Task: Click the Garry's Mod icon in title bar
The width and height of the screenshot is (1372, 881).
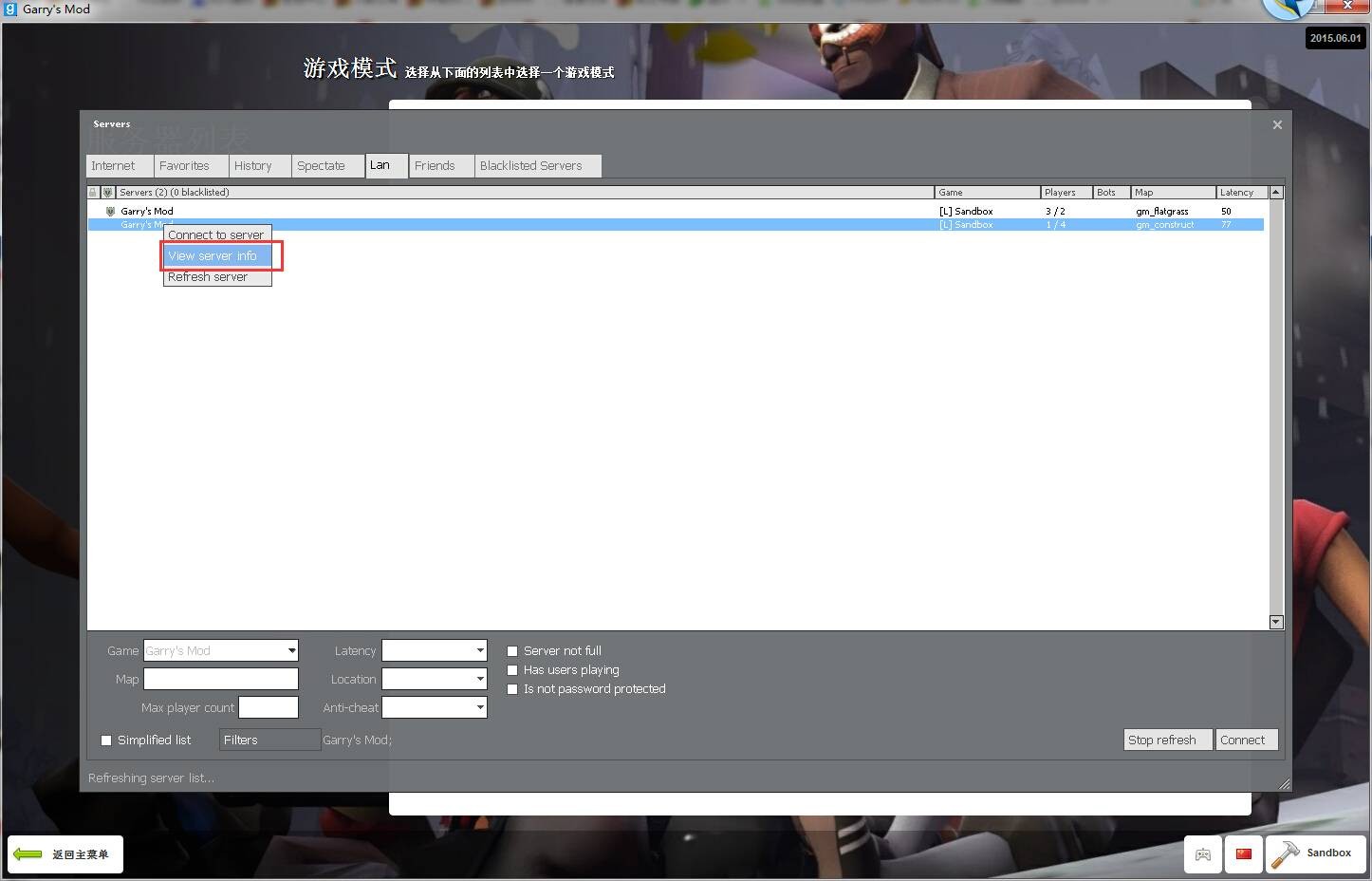Action: tap(9, 9)
